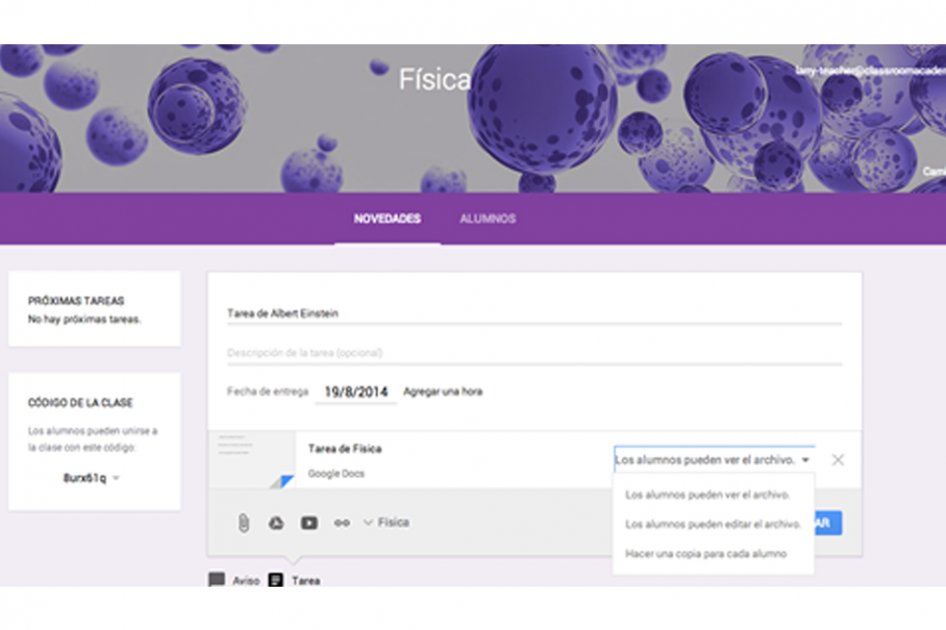Choose Hacer una copia para cada alumno

[706, 554]
